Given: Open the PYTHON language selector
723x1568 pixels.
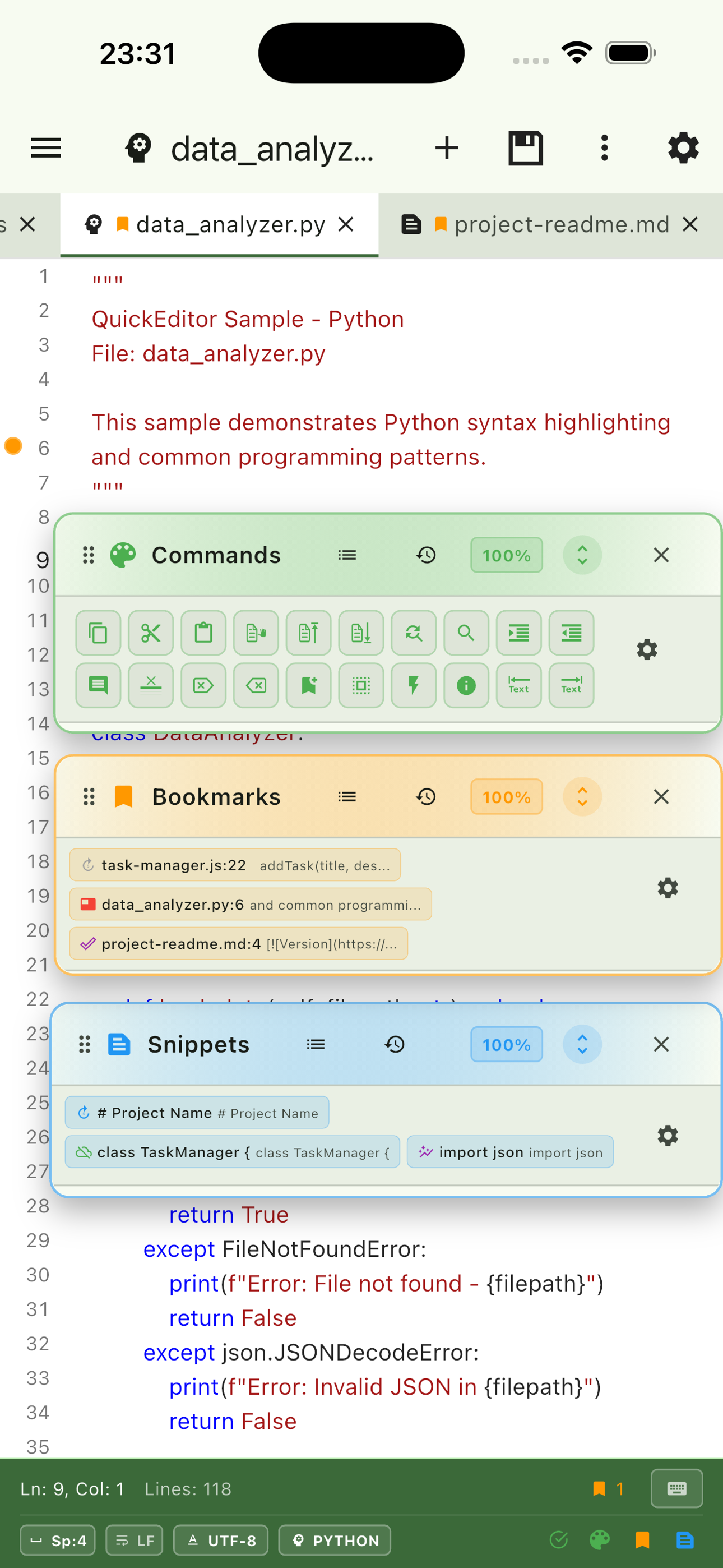Looking at the screenshot, I should (x=335, y=1540).
